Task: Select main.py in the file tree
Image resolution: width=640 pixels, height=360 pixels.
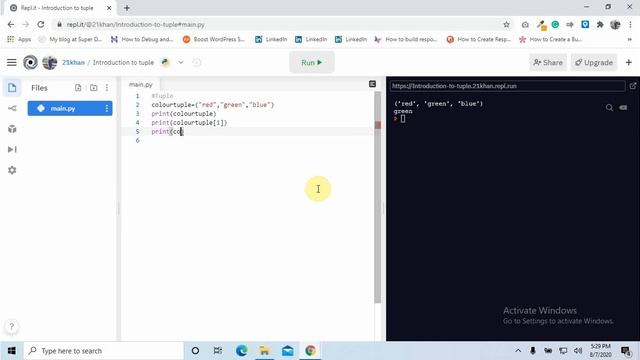Action: click(x=70, y=109)
